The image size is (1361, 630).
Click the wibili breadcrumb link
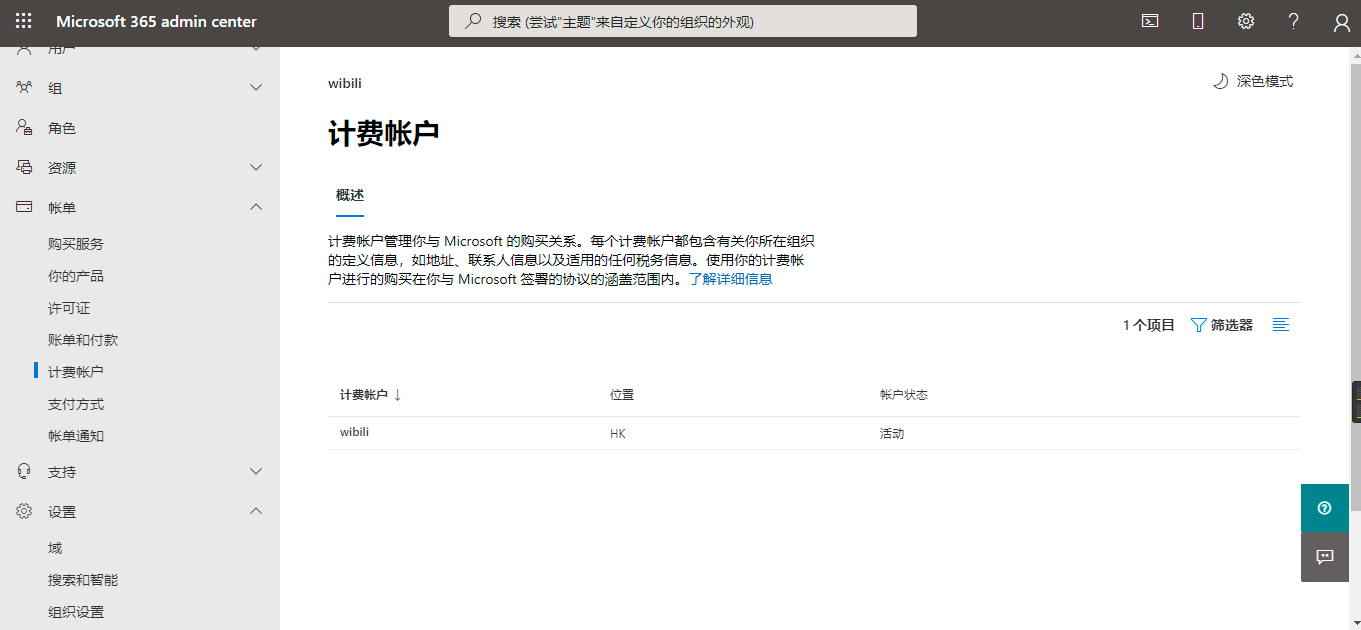[345, 83]
